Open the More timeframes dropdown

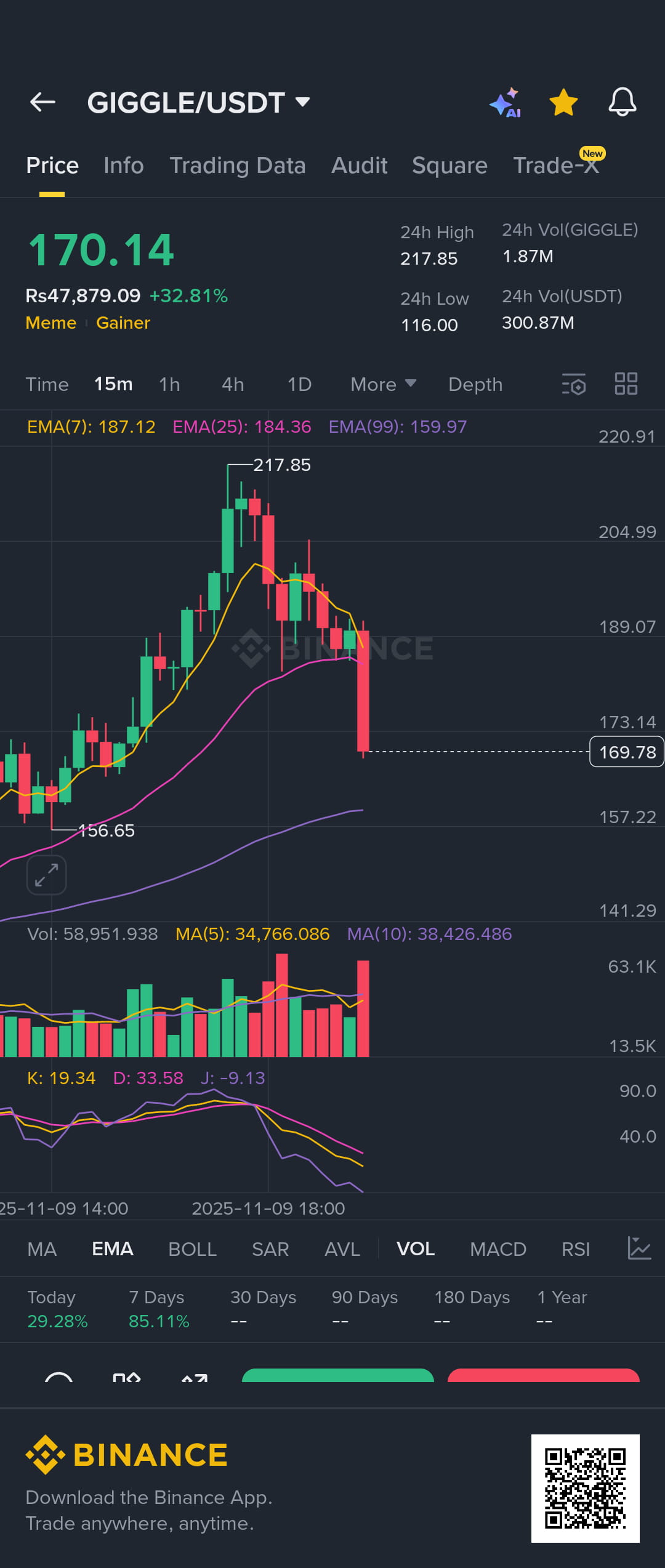[x=383, y=384]
